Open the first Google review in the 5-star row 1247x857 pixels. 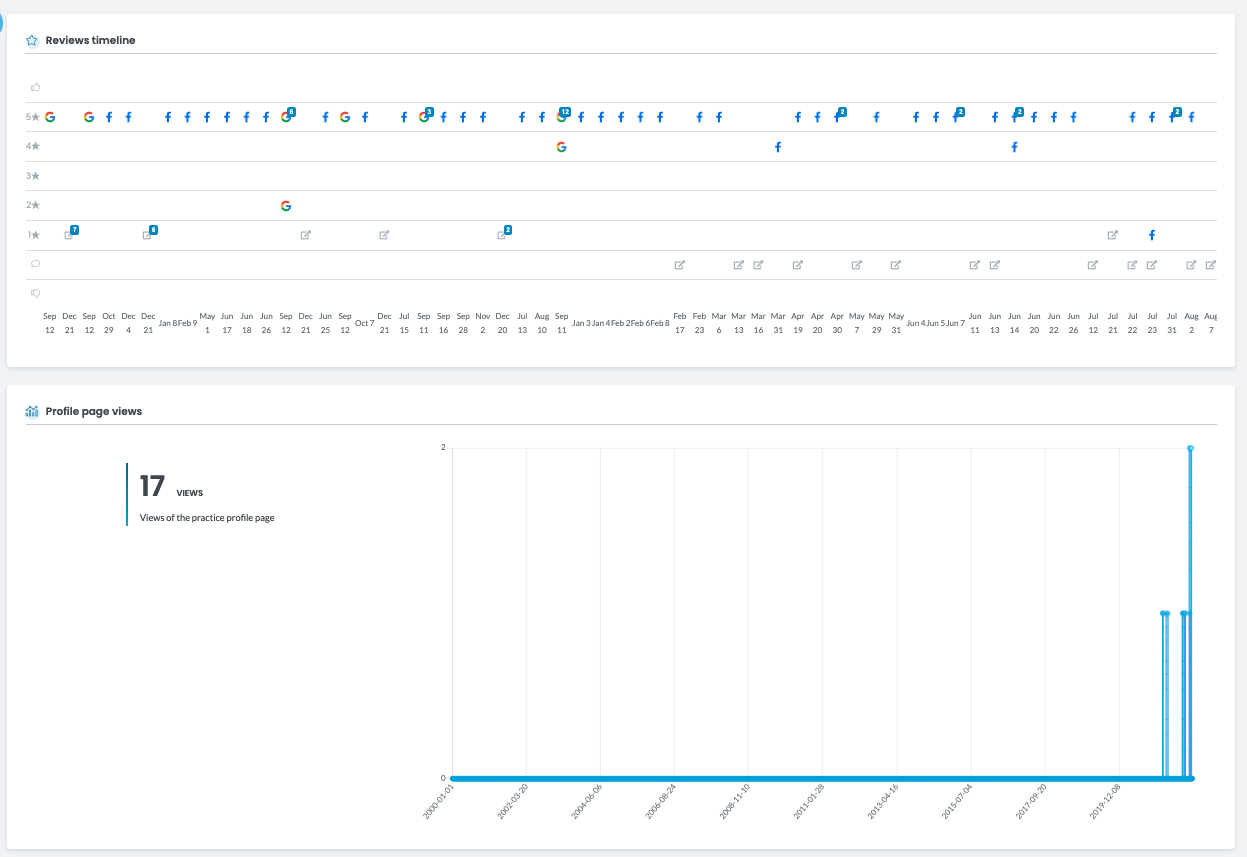coord(50,116)
